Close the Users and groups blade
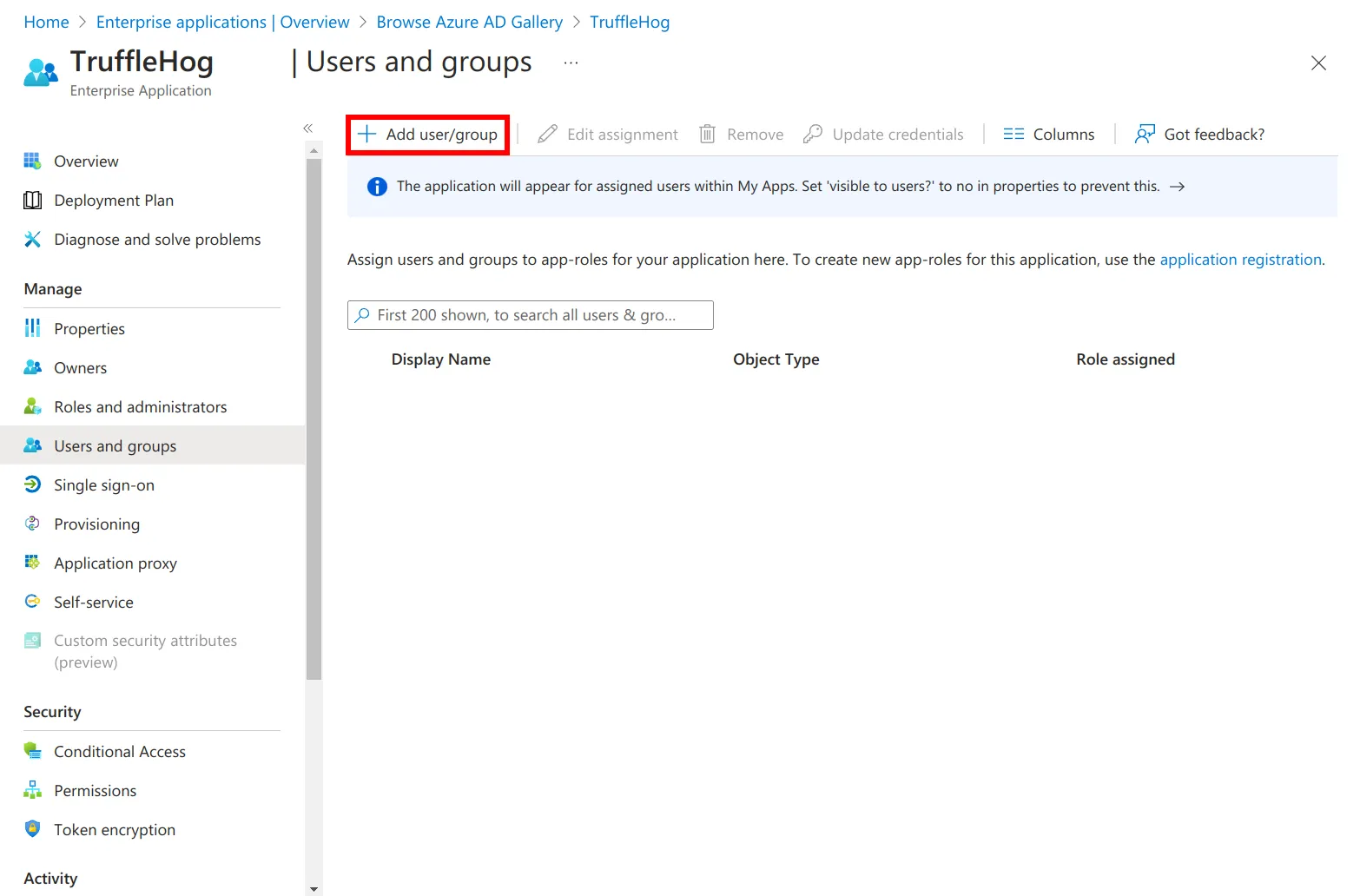 click(1318, 63)
